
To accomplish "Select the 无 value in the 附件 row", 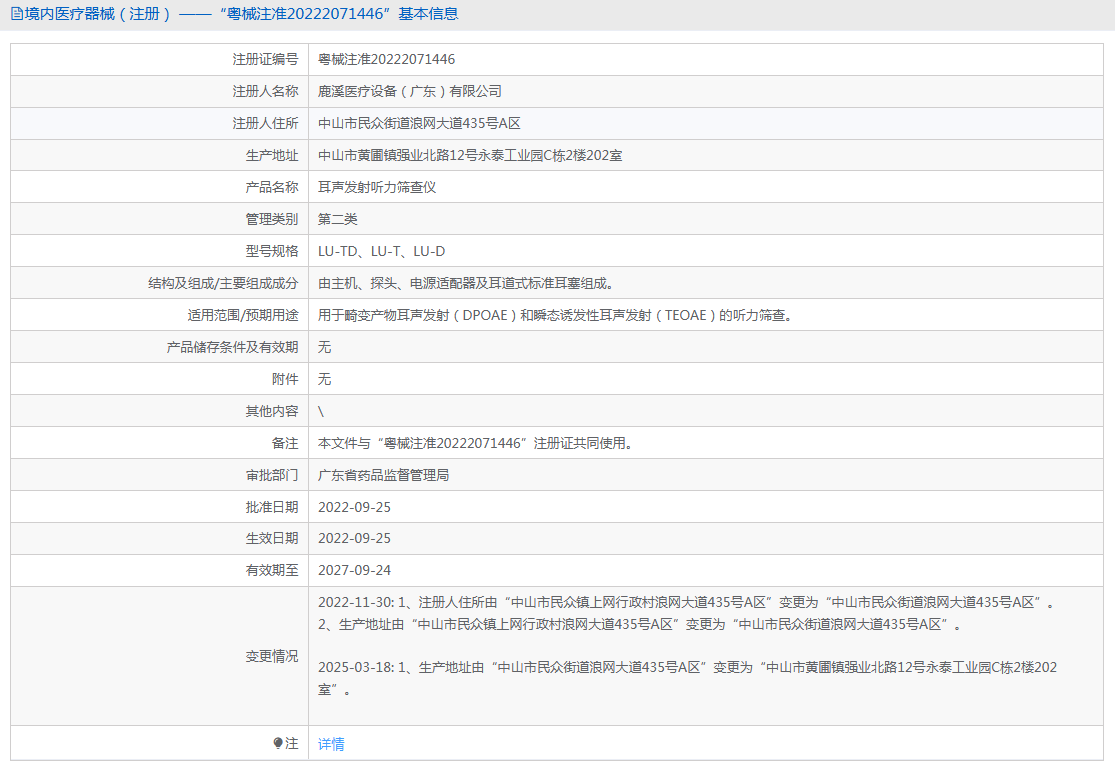I will point(324,379).
